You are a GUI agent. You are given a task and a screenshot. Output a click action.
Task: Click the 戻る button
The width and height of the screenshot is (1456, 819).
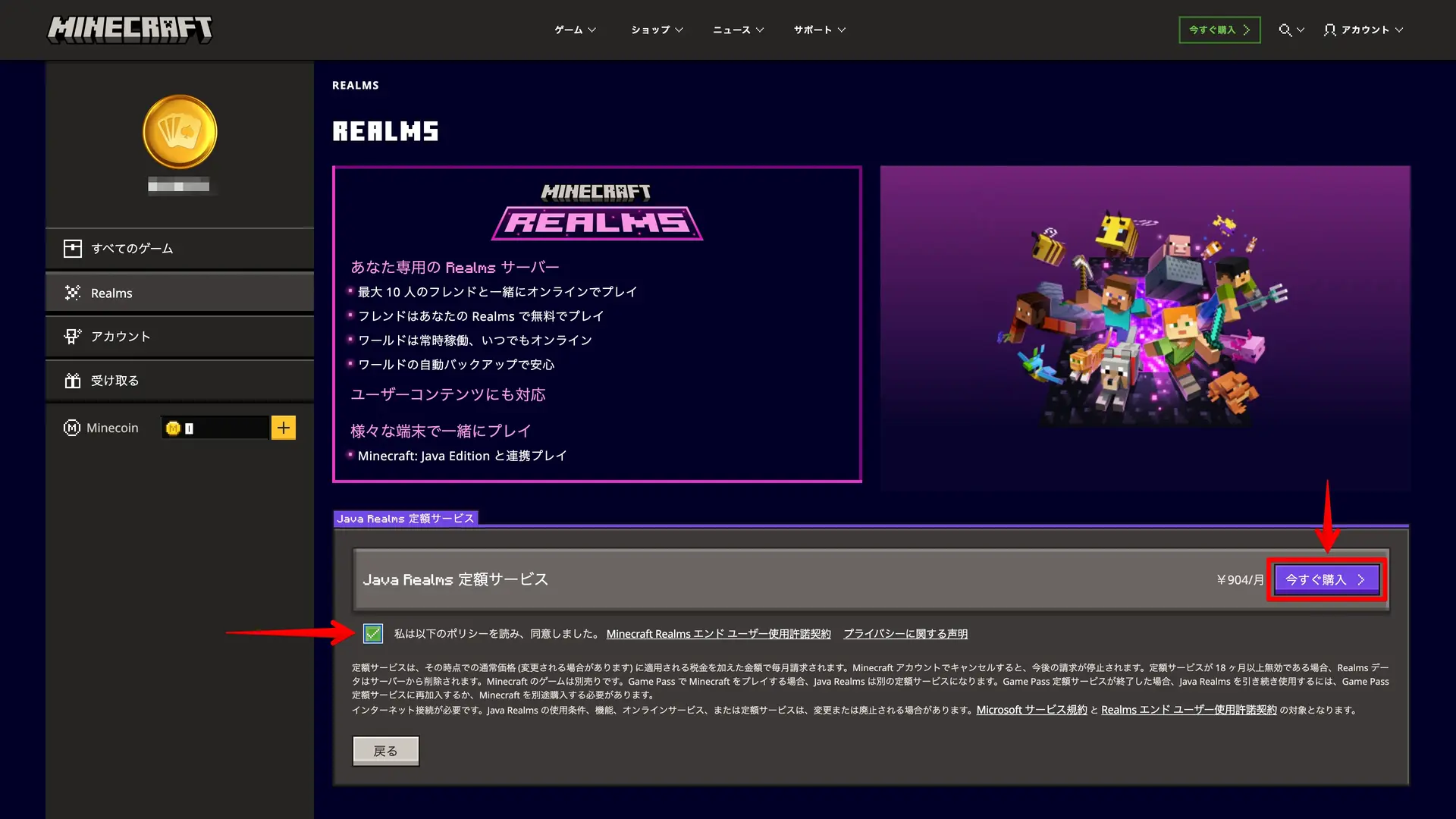point(385,751)
